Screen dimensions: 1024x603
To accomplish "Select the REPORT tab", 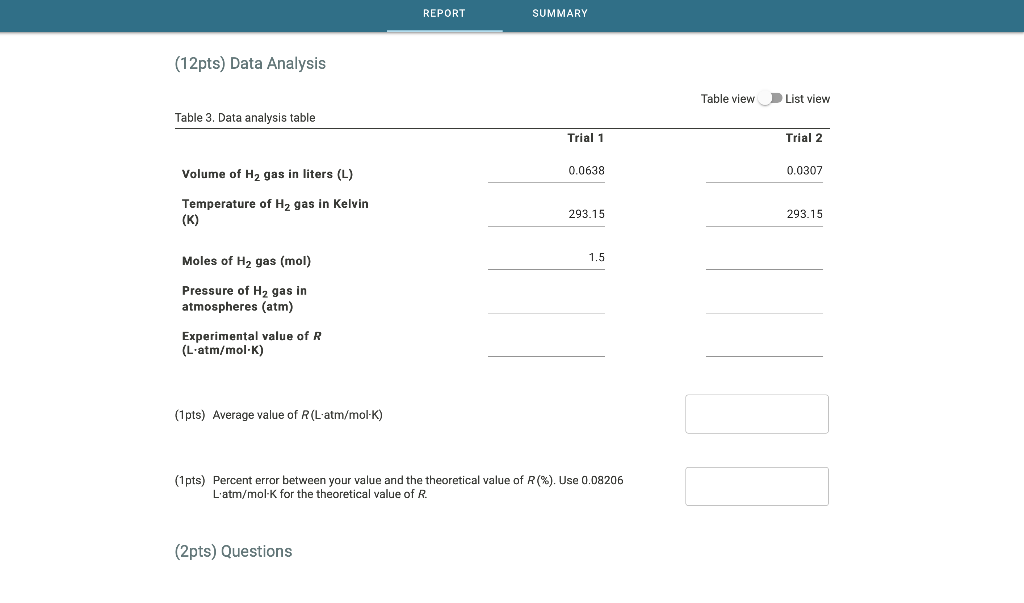I will coord(444,13).
